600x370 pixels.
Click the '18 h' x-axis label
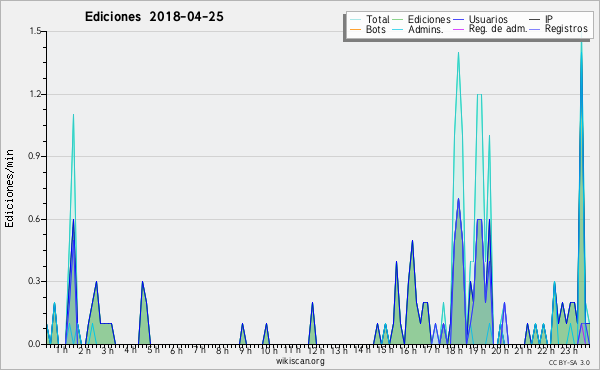[x=454, y=350]
